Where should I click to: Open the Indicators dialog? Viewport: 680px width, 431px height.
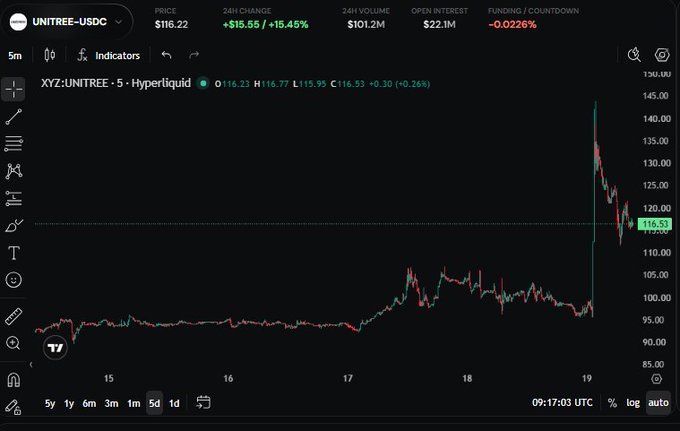[109, 56]
